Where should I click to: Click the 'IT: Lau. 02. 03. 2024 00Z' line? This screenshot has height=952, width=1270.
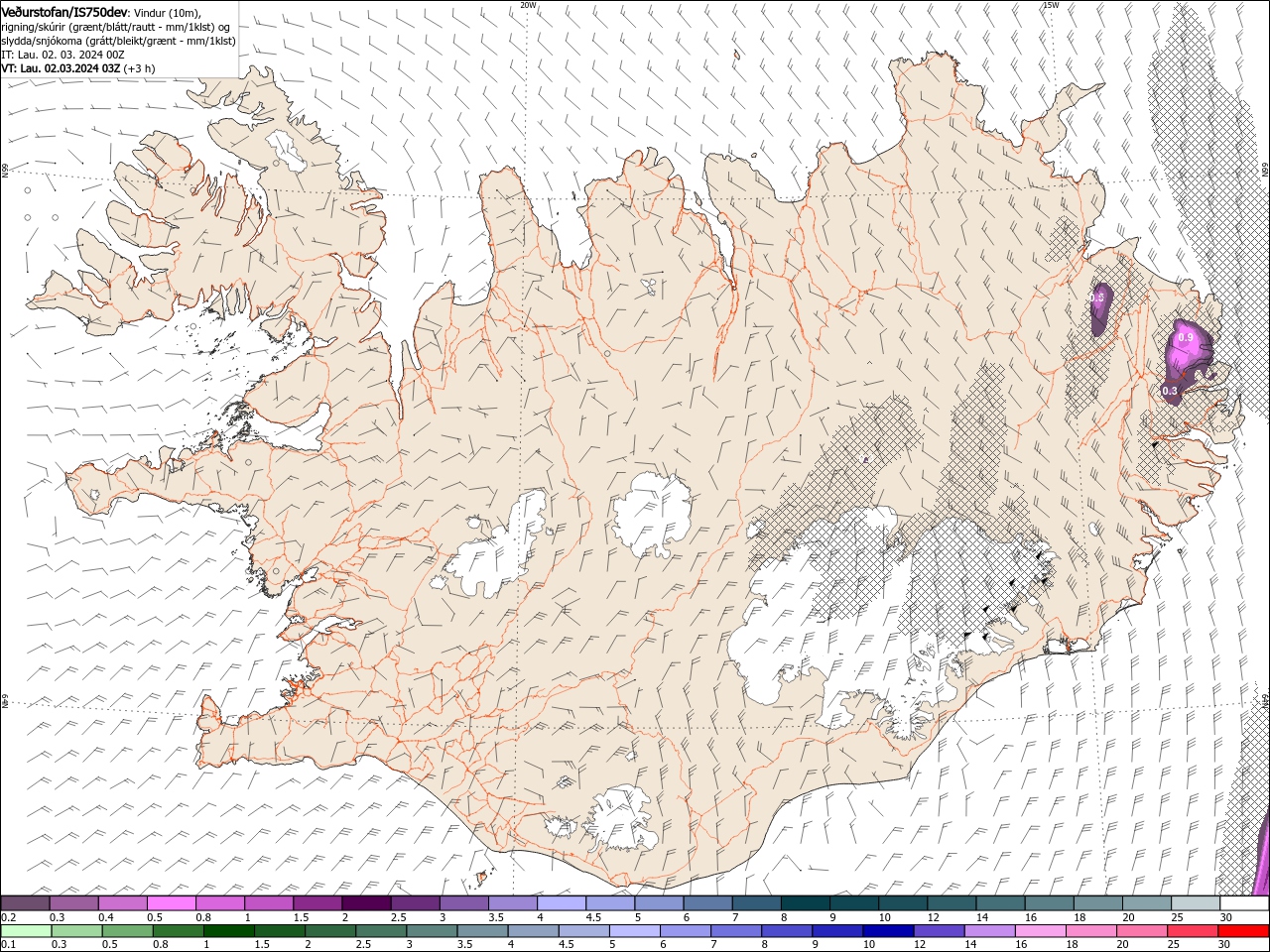[x=63, y=55]
